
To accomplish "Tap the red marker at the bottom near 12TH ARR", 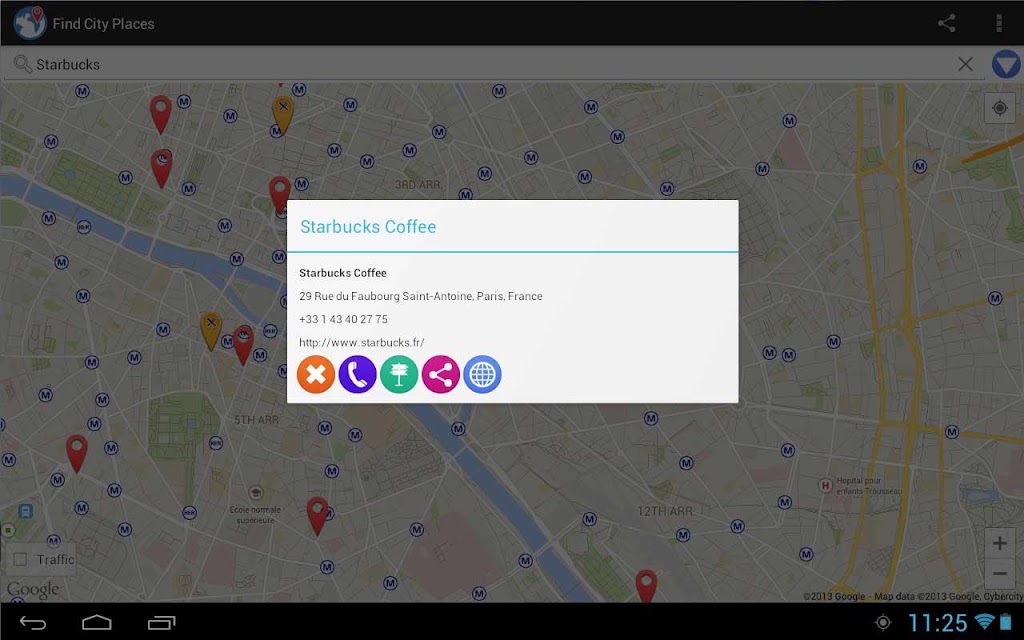I will coord(646,586).
